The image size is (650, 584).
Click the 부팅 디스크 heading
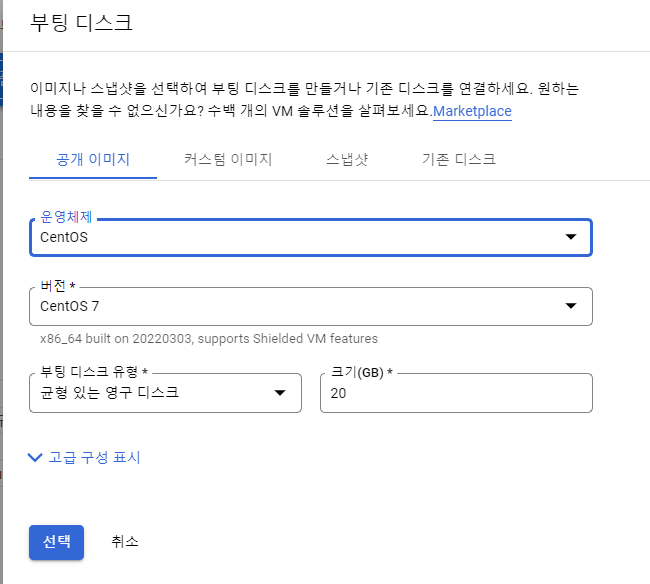81,23
